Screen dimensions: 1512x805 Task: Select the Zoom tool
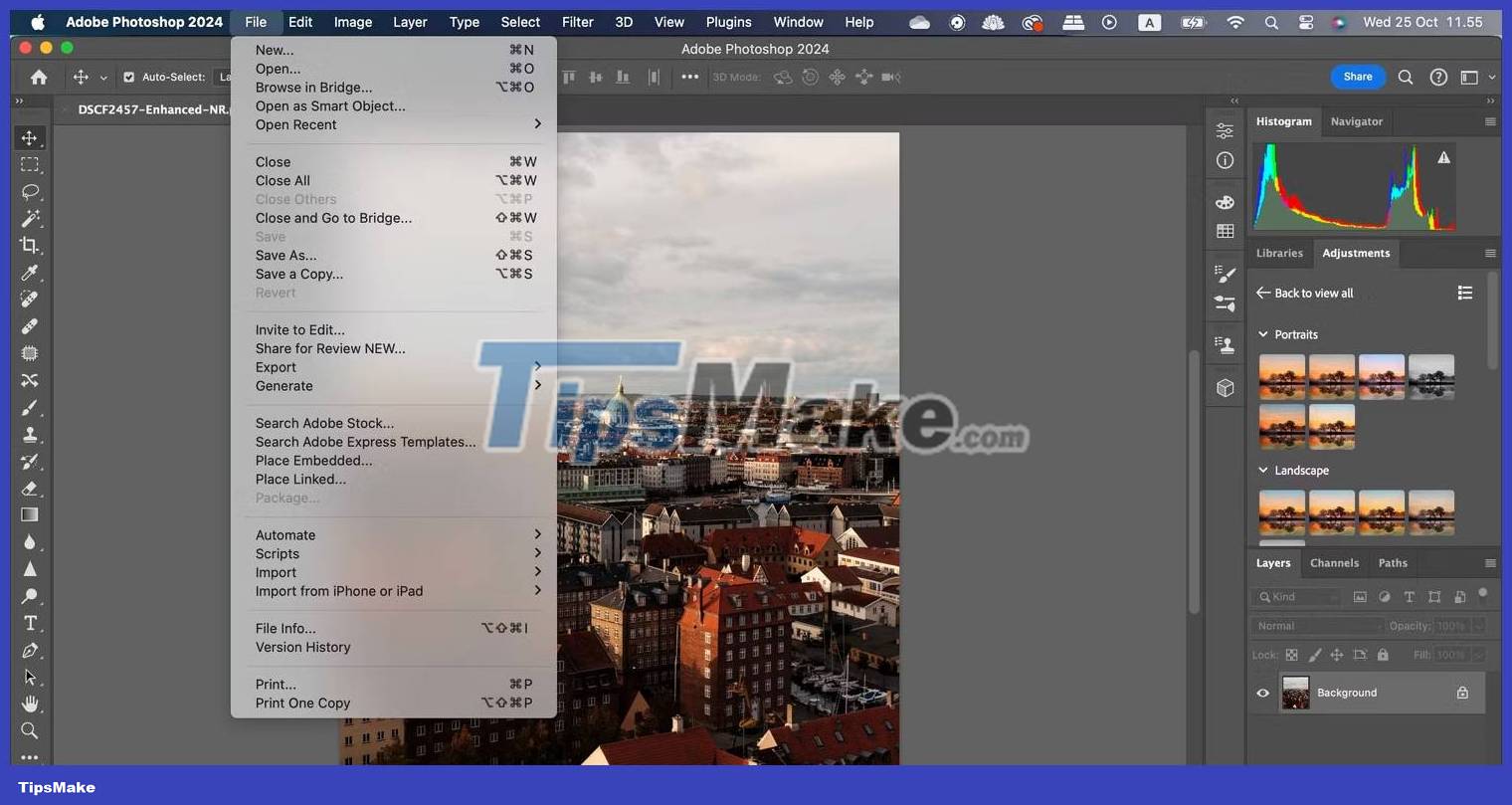point(30,730)
